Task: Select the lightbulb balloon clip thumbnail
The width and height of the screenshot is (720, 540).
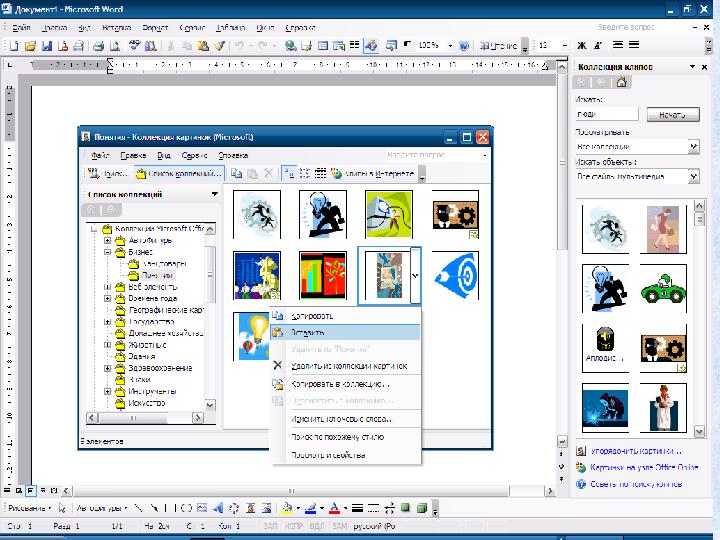Action: (253, 336)
